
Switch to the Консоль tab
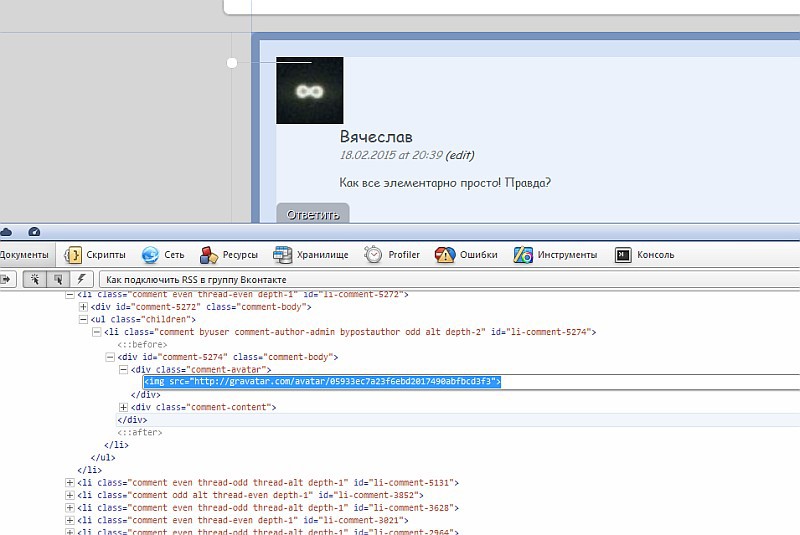tap(644, 254)
